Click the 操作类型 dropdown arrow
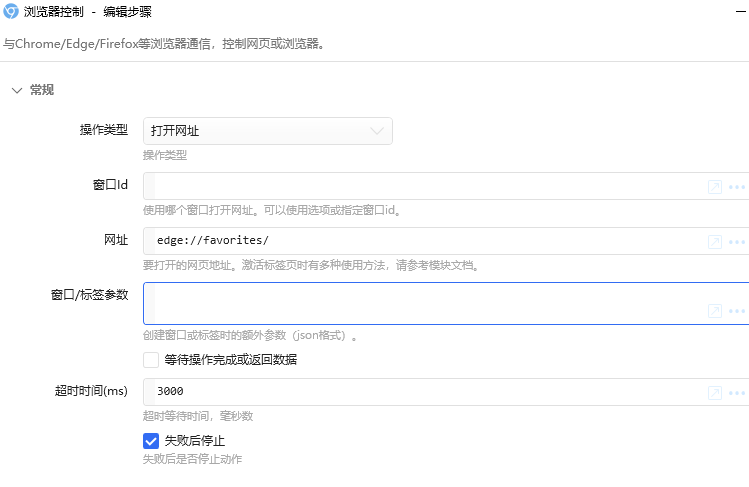This screenshot has height=487, width=749. [x=377, y=131]
